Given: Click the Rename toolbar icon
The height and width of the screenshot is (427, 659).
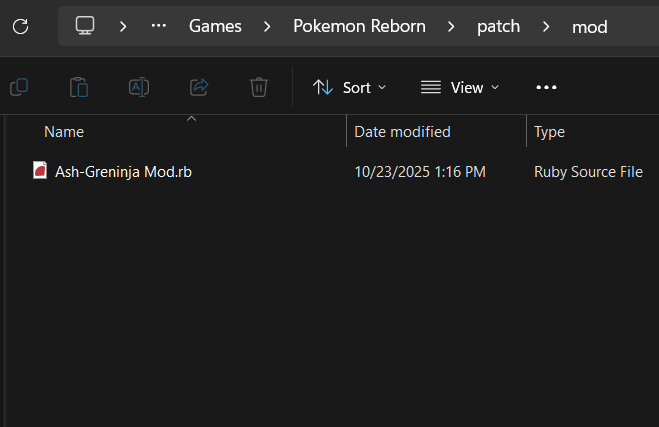Looking at the screenshot, I should 139,87.
